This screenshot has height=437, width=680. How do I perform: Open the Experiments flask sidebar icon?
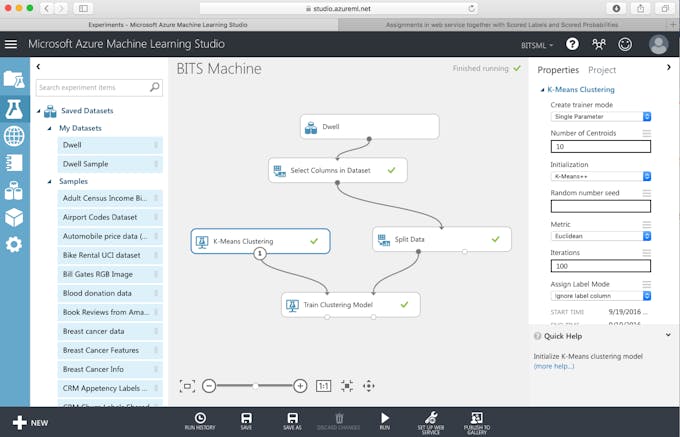(14, 108)
